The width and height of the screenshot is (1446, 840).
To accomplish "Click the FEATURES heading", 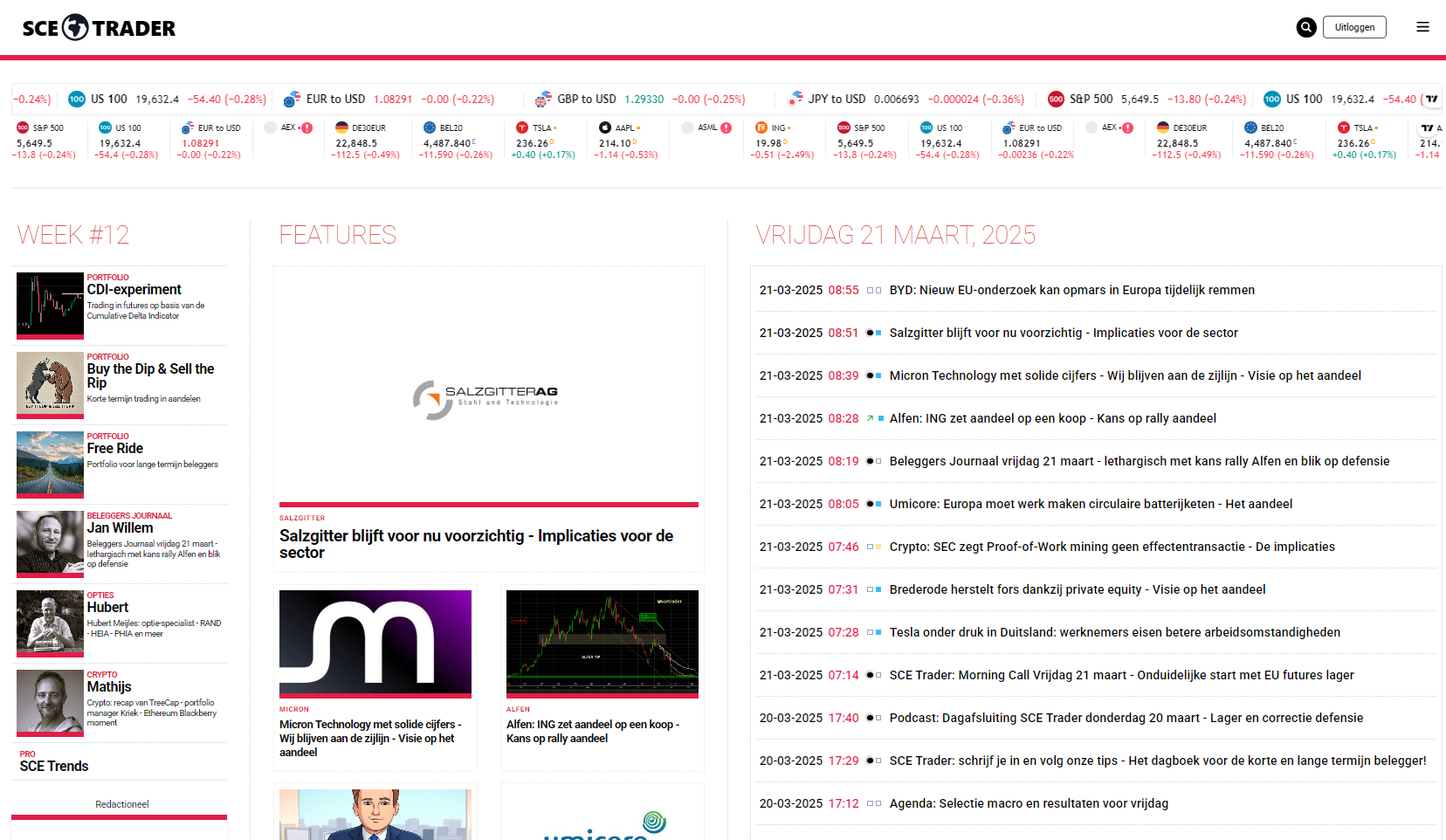I will click(338, 235).
